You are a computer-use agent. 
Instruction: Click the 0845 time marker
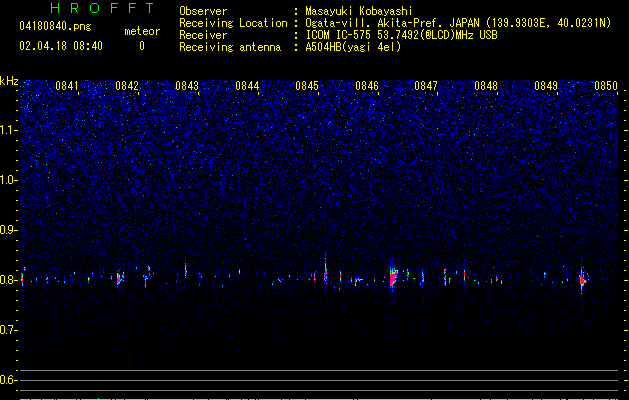(x=307, y=86)
